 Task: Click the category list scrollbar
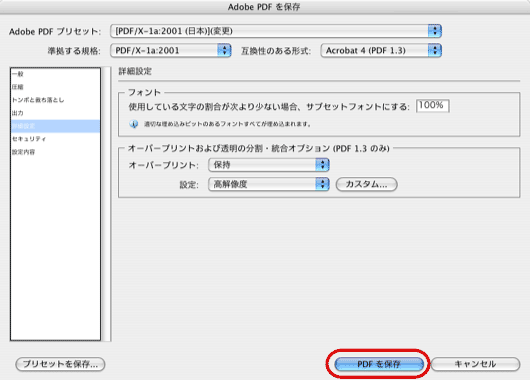coord(106,204)
